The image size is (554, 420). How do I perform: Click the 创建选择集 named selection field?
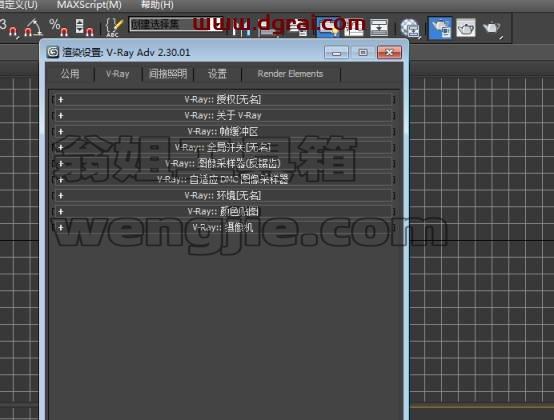click(x=177, y=24)
